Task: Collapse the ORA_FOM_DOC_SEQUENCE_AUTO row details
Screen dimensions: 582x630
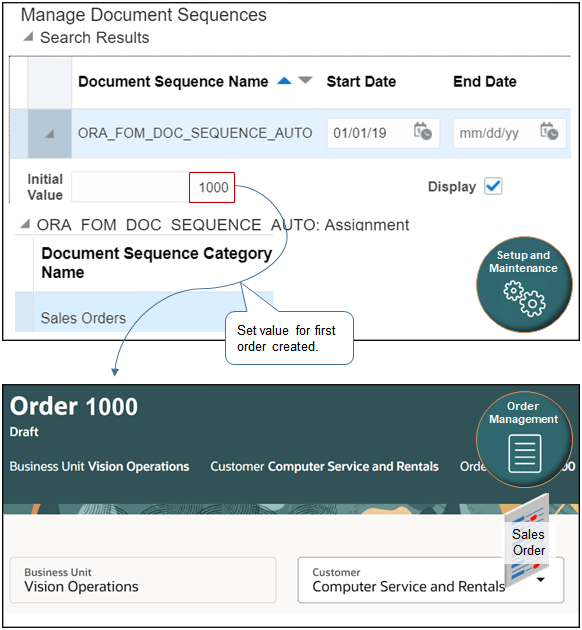Action: [x=49, y=133]
